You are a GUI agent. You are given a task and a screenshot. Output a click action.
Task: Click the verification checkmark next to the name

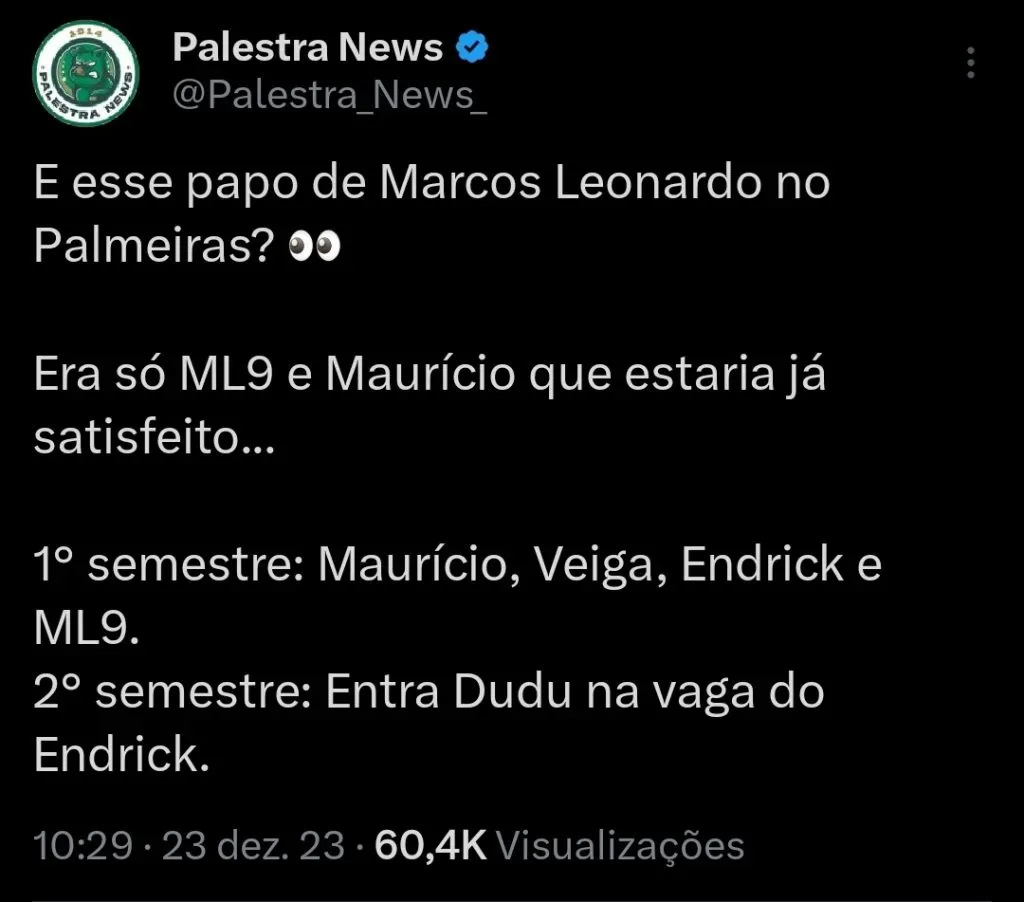472,45
